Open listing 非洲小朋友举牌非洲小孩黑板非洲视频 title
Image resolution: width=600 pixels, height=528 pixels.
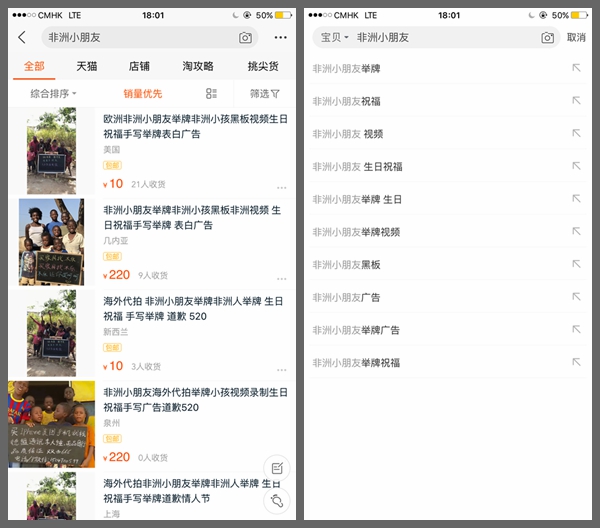pos(192,218)
